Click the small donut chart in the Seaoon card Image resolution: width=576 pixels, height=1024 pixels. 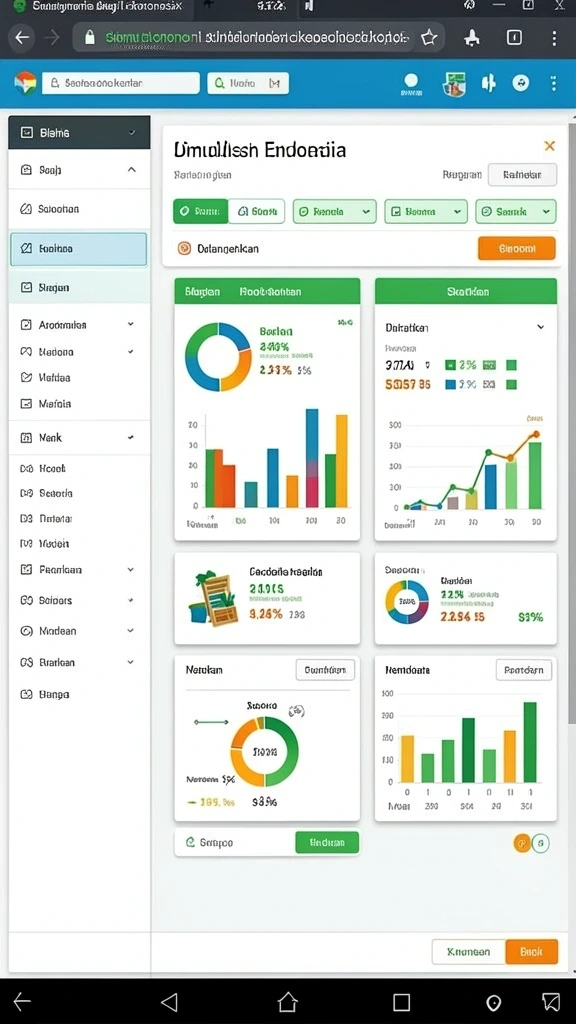[x=407, y=601]
